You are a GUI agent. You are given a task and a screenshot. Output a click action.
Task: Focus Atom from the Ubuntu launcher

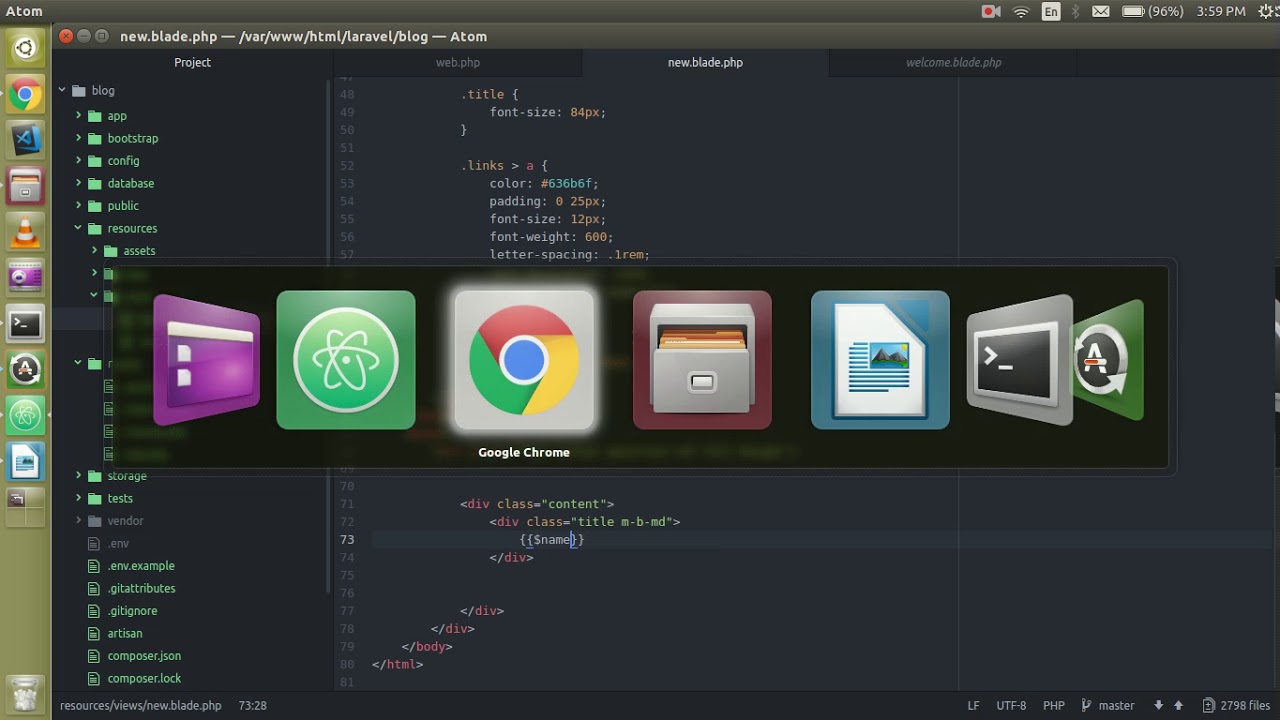[26, 415]
